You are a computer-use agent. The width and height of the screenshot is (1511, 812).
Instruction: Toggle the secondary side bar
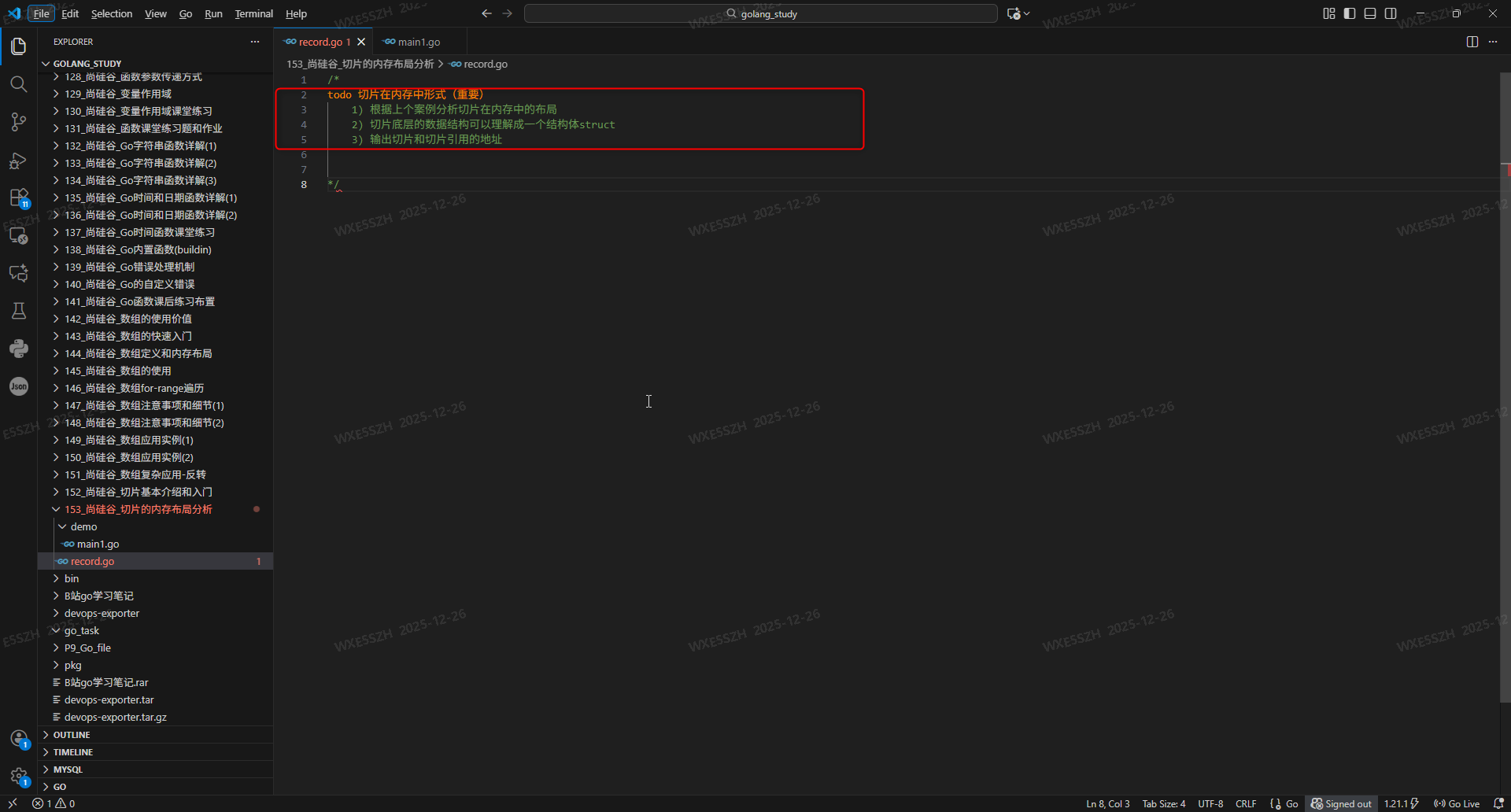point(1391,13)
